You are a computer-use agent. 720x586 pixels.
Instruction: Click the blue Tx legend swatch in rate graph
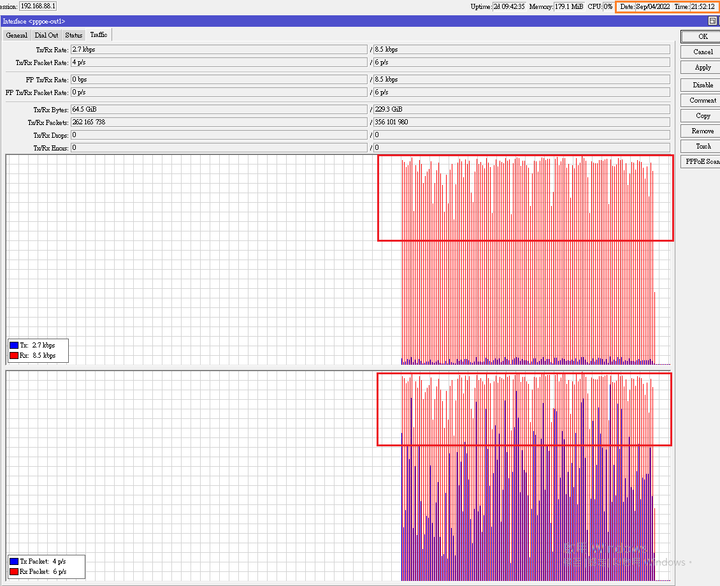[14, 345]
